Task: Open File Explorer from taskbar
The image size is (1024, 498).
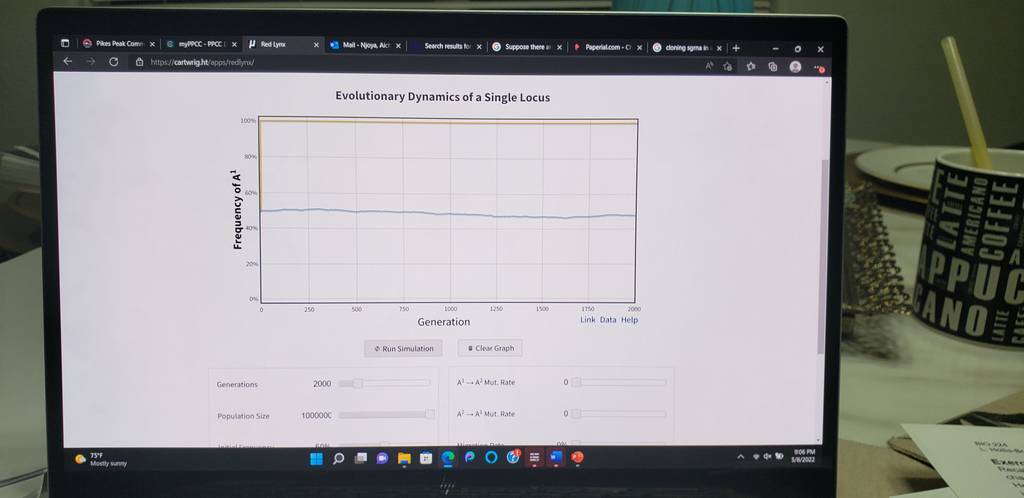Action: (x=404, y=459)
